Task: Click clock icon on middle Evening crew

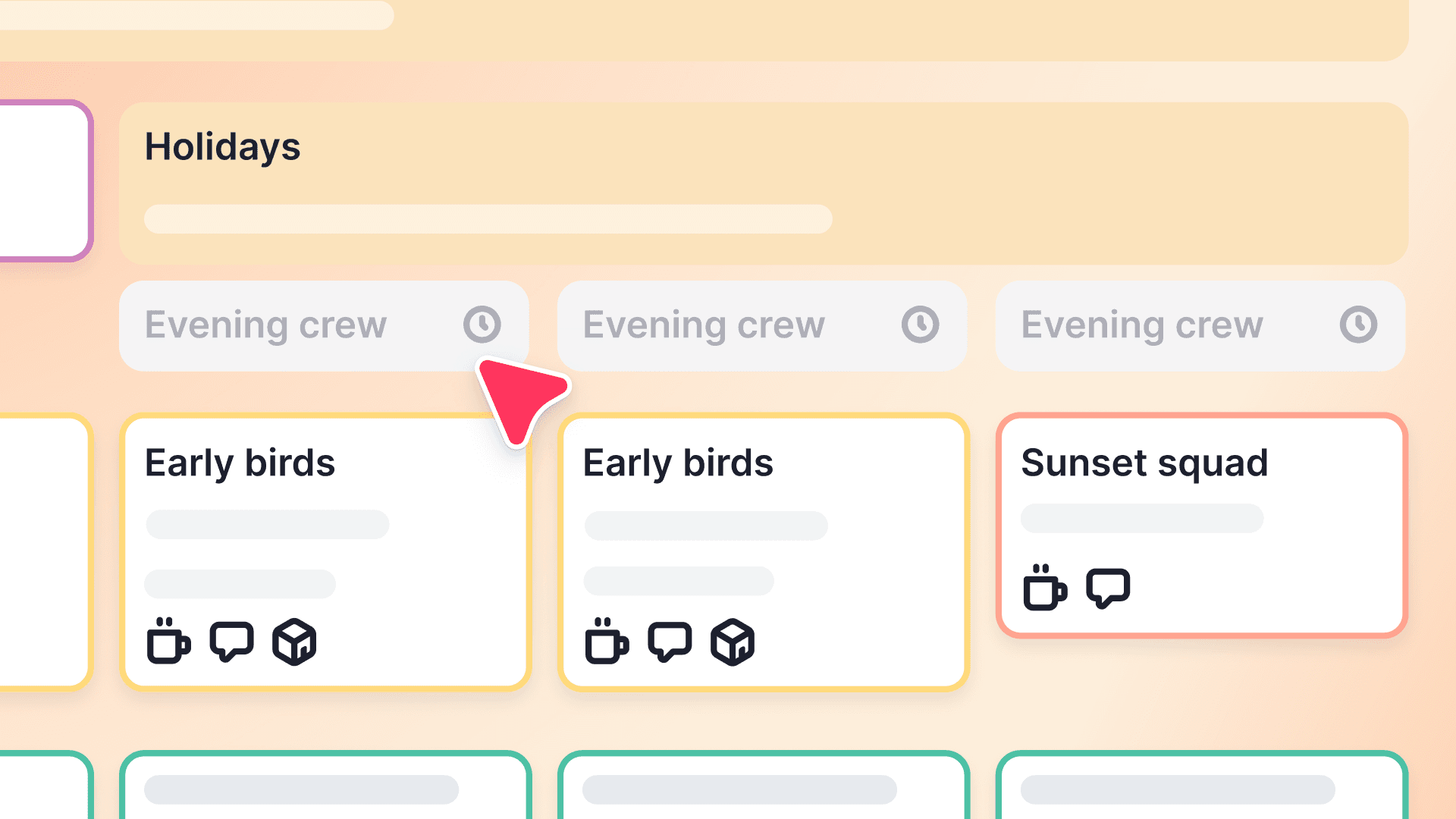Action: pyautogui.click(x=920, y=325)
